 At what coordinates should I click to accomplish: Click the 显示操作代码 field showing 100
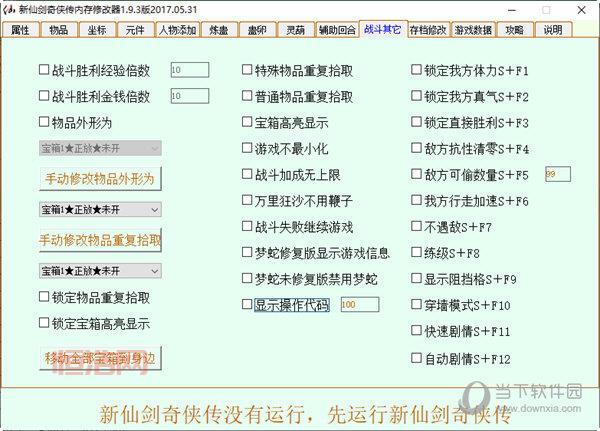pyautogui.click(x=359, y=305)
